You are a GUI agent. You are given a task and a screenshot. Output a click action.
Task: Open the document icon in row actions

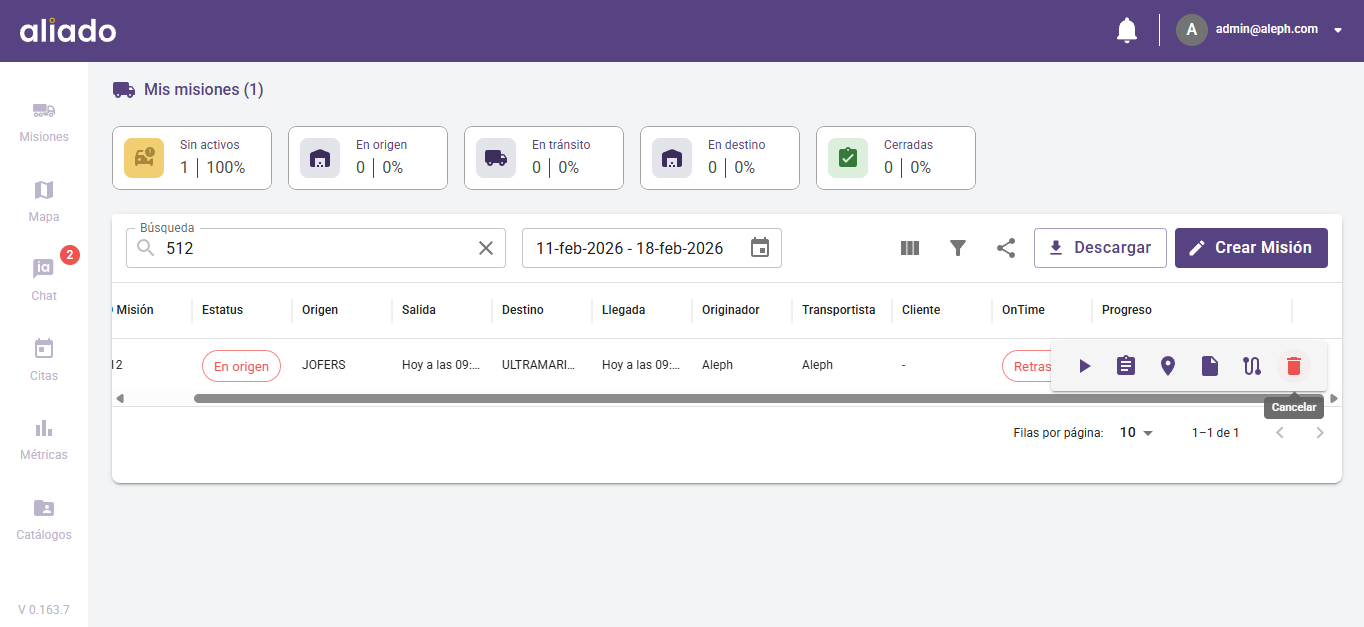[1210, 366]
